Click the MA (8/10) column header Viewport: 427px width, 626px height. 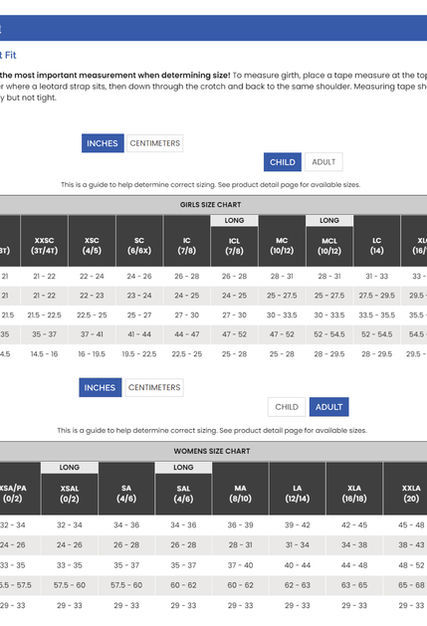pos(240,488)
